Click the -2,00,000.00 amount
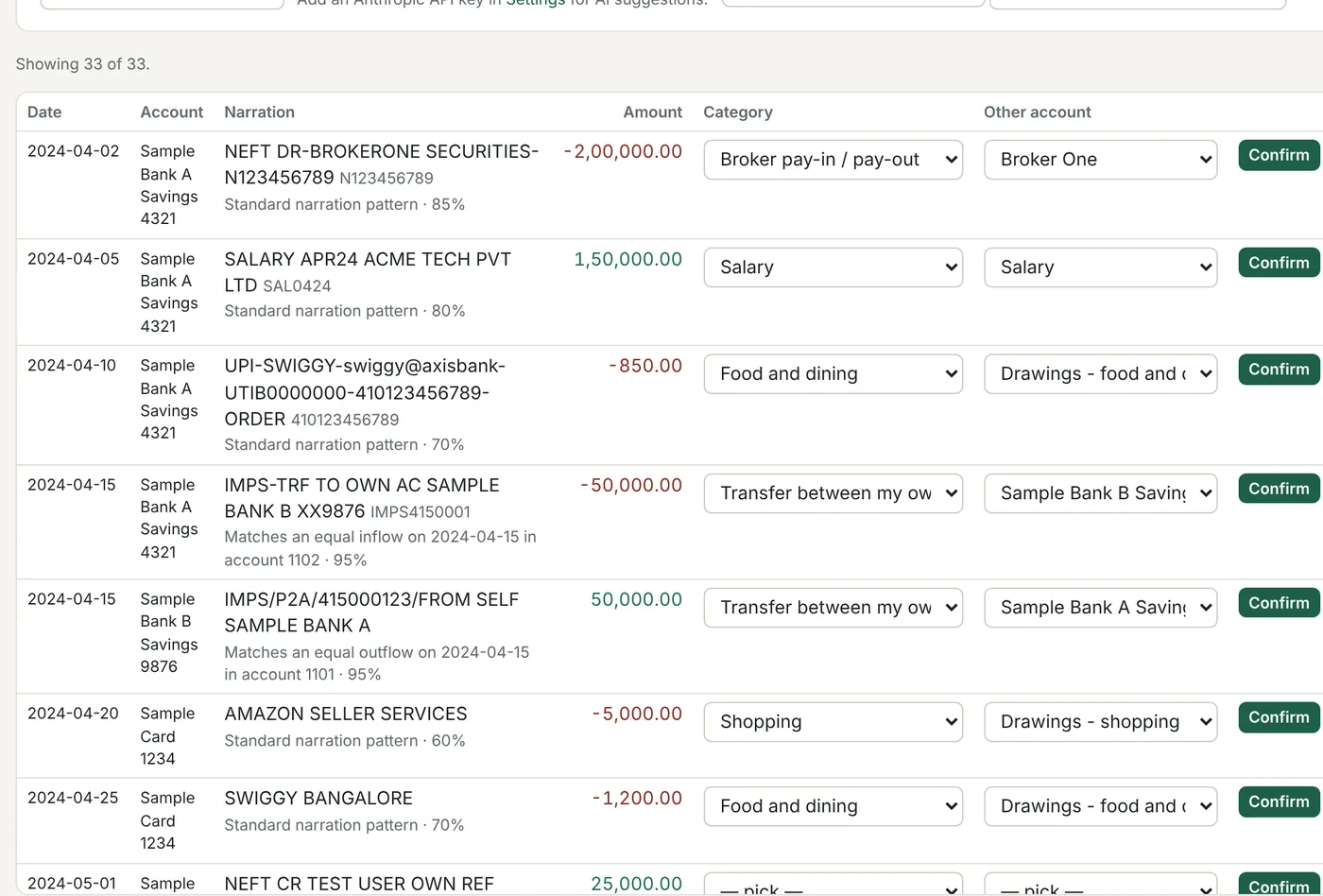This screenshot has height=896, width=1323. [623, 151]
